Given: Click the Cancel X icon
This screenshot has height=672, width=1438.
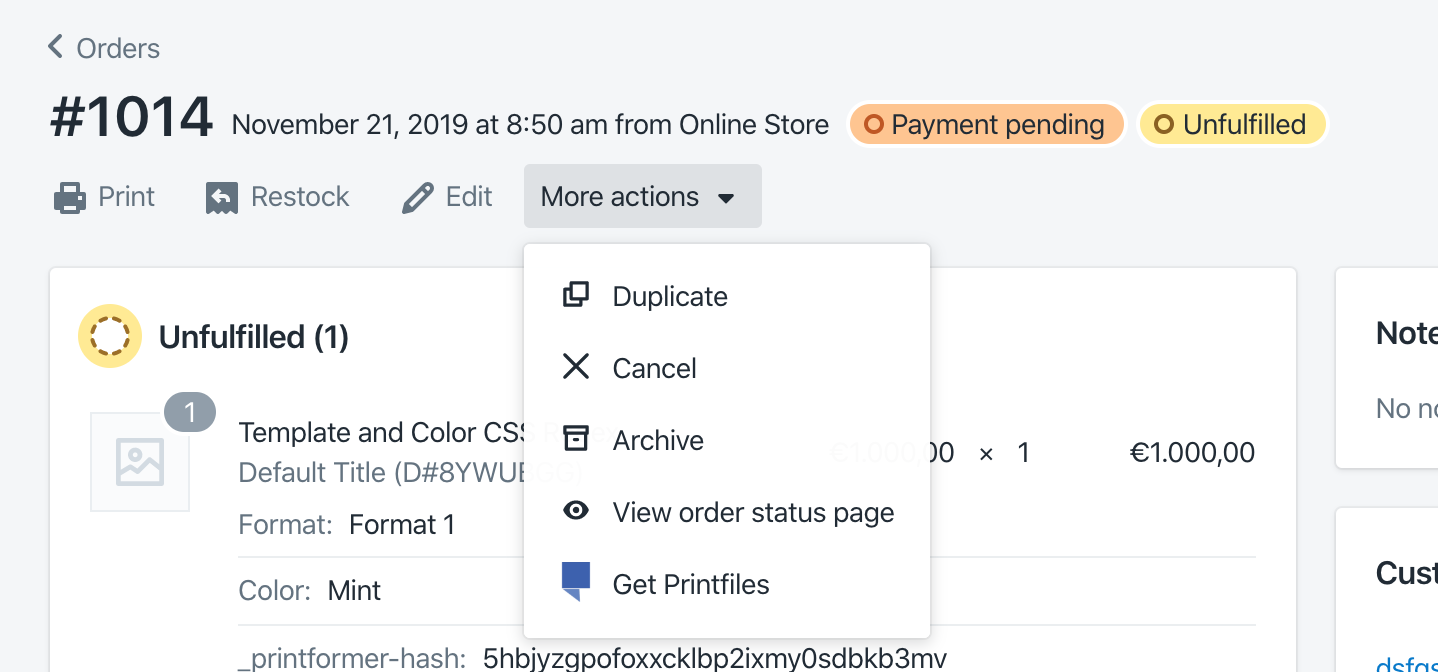Looking at the screenshot, I should tap(576, 367).
